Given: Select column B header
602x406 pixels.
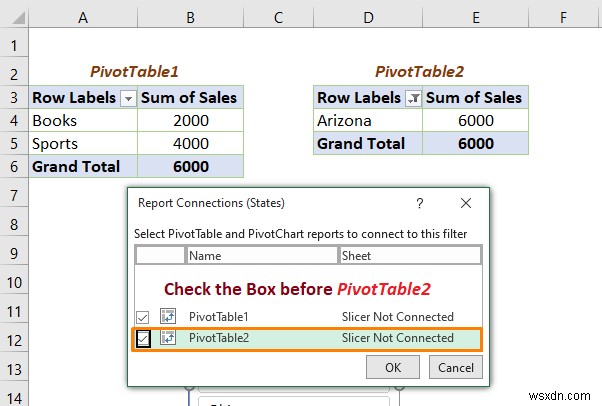Looking at the screenshot, I should coord(190,17).
